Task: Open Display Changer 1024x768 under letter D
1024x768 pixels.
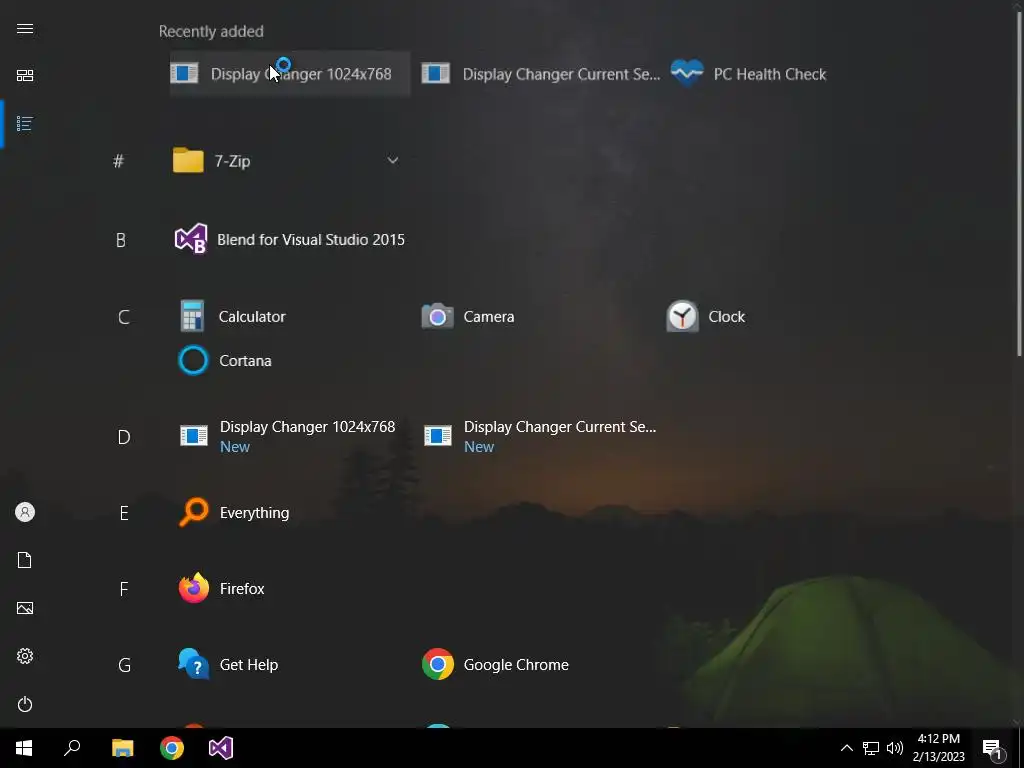Action: click(288, 436)
